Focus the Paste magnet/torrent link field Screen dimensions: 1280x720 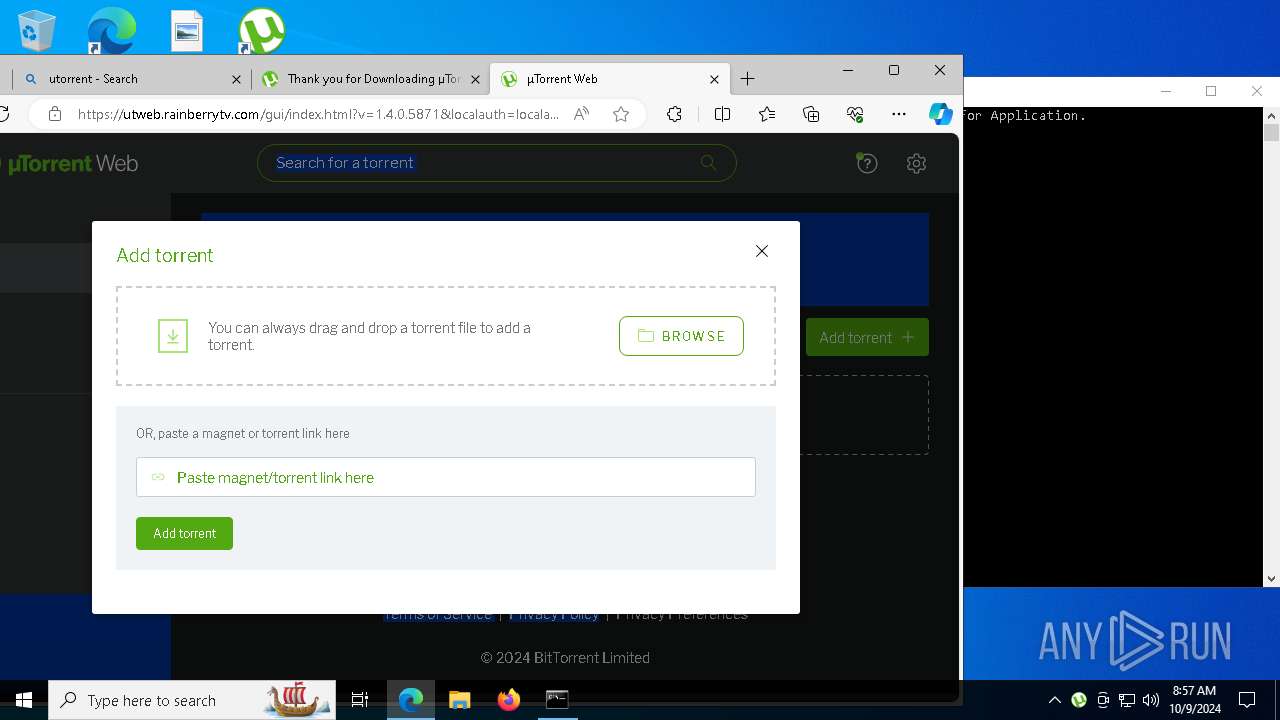[x=446, y=477]
